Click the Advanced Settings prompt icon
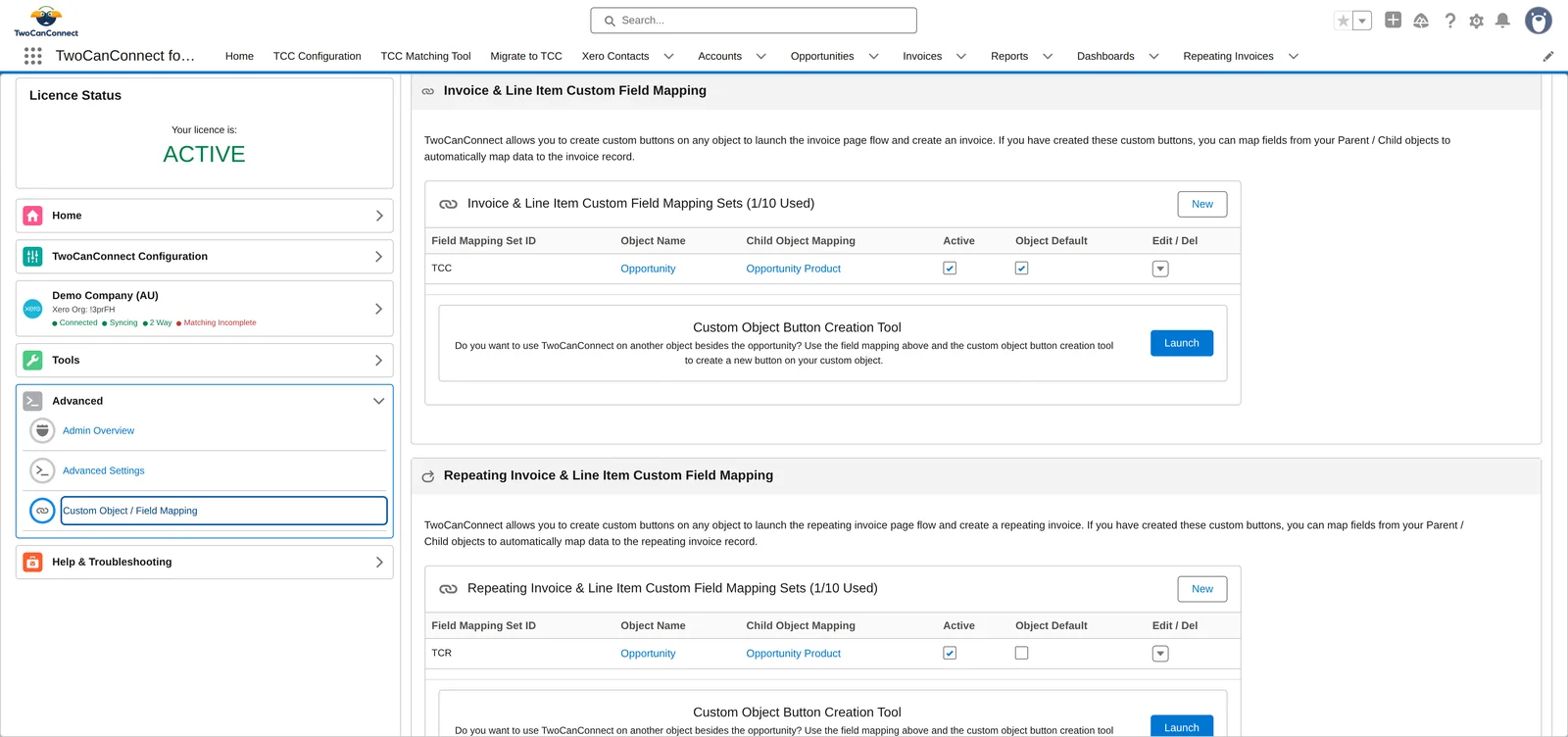 pyautogui.click(x=42, y=470)
